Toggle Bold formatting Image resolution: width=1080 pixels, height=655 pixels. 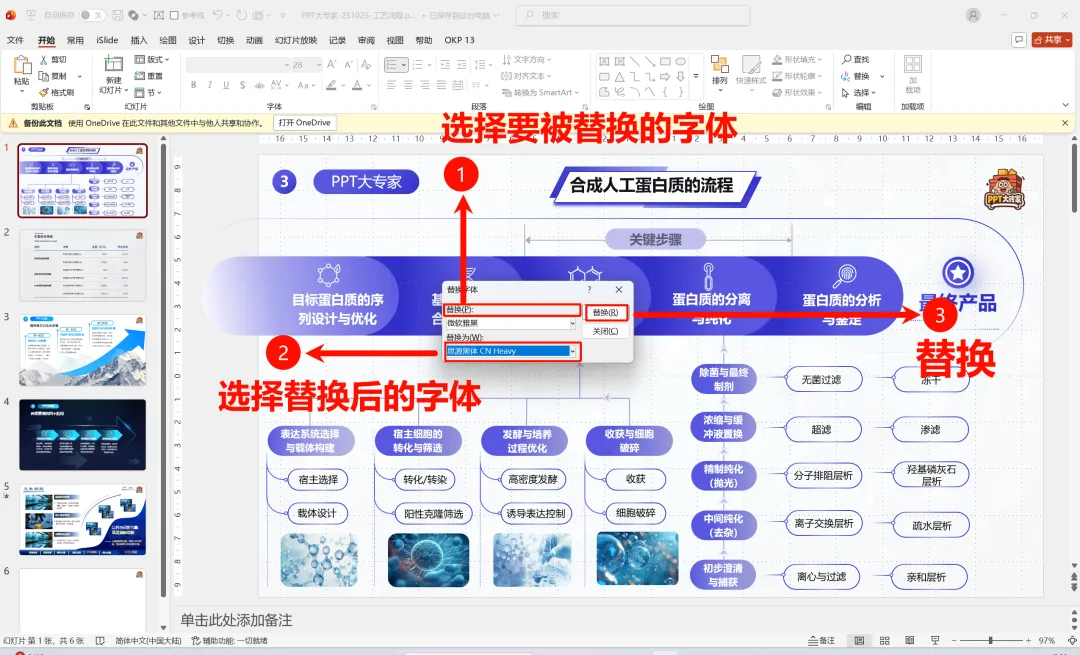click(x=194, y=85)
